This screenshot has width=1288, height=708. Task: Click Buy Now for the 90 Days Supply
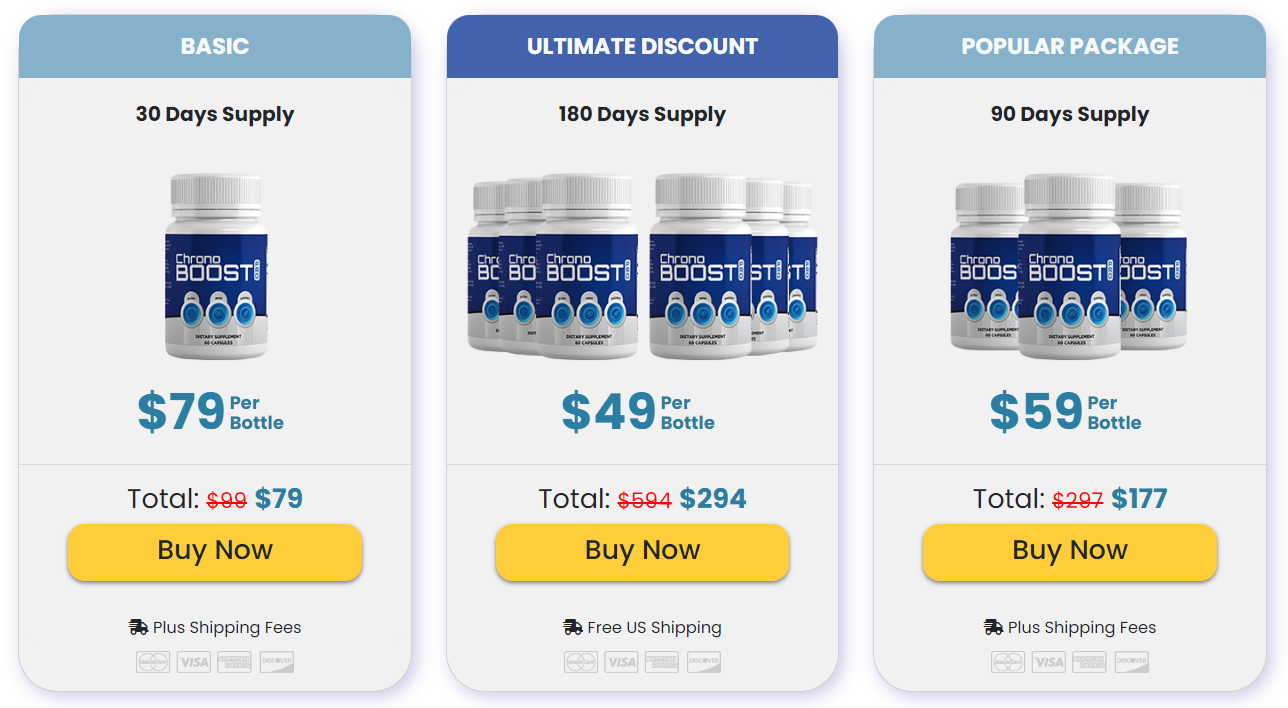[x=1069, y=551]
